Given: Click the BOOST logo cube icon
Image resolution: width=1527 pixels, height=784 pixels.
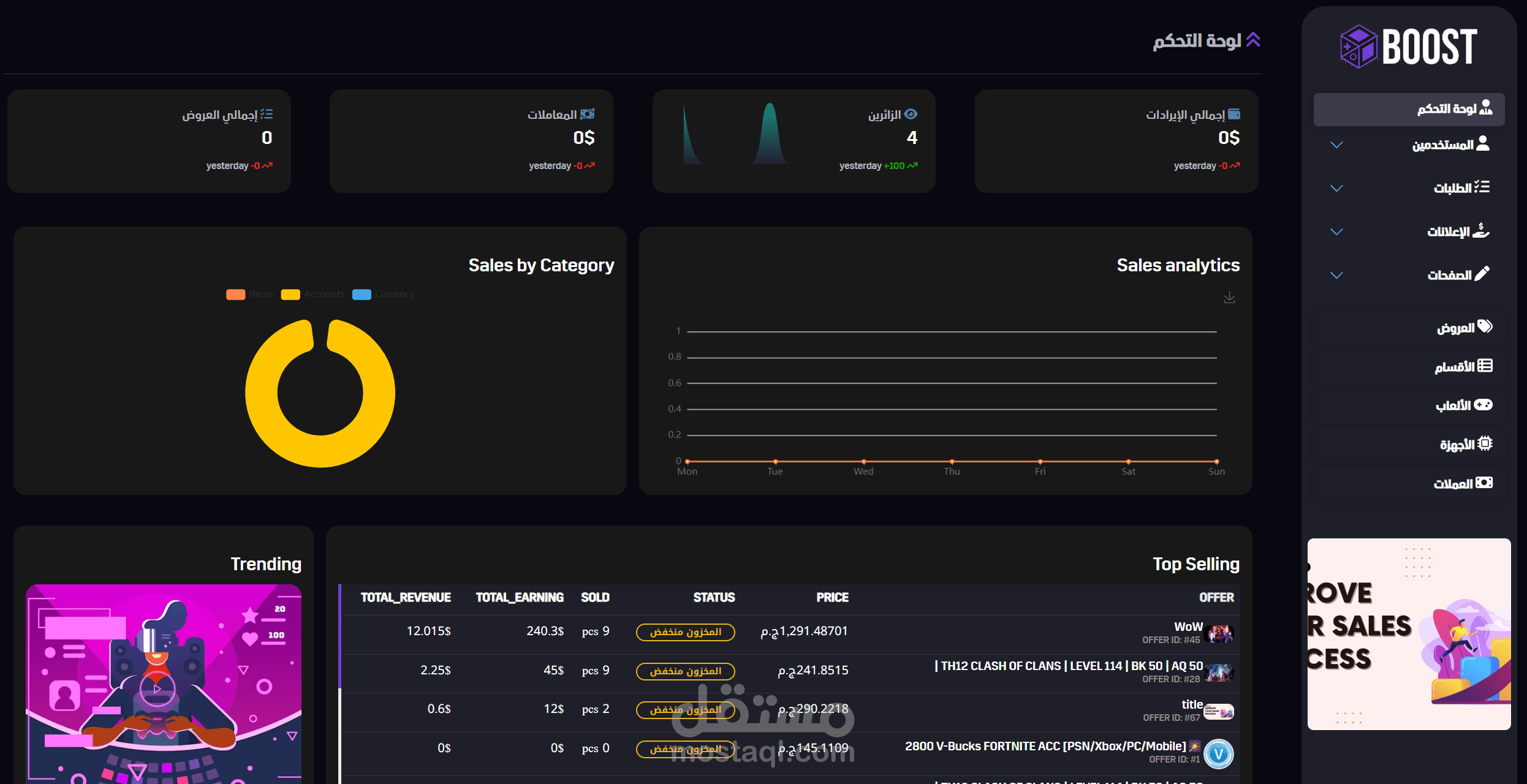Looking at the screenshot, I should (1358, 47).
